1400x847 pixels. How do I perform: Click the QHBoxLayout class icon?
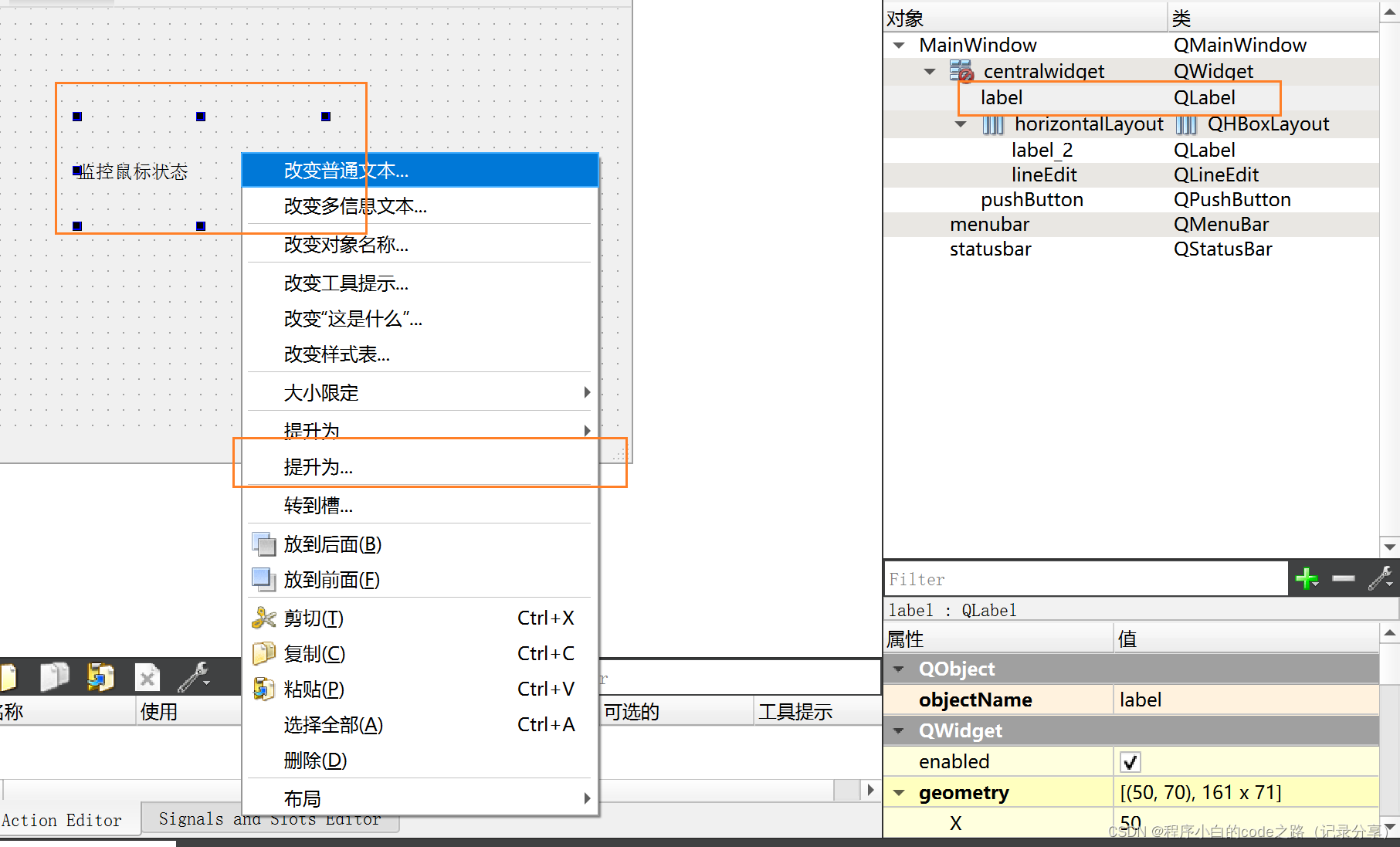(1186, 124)
